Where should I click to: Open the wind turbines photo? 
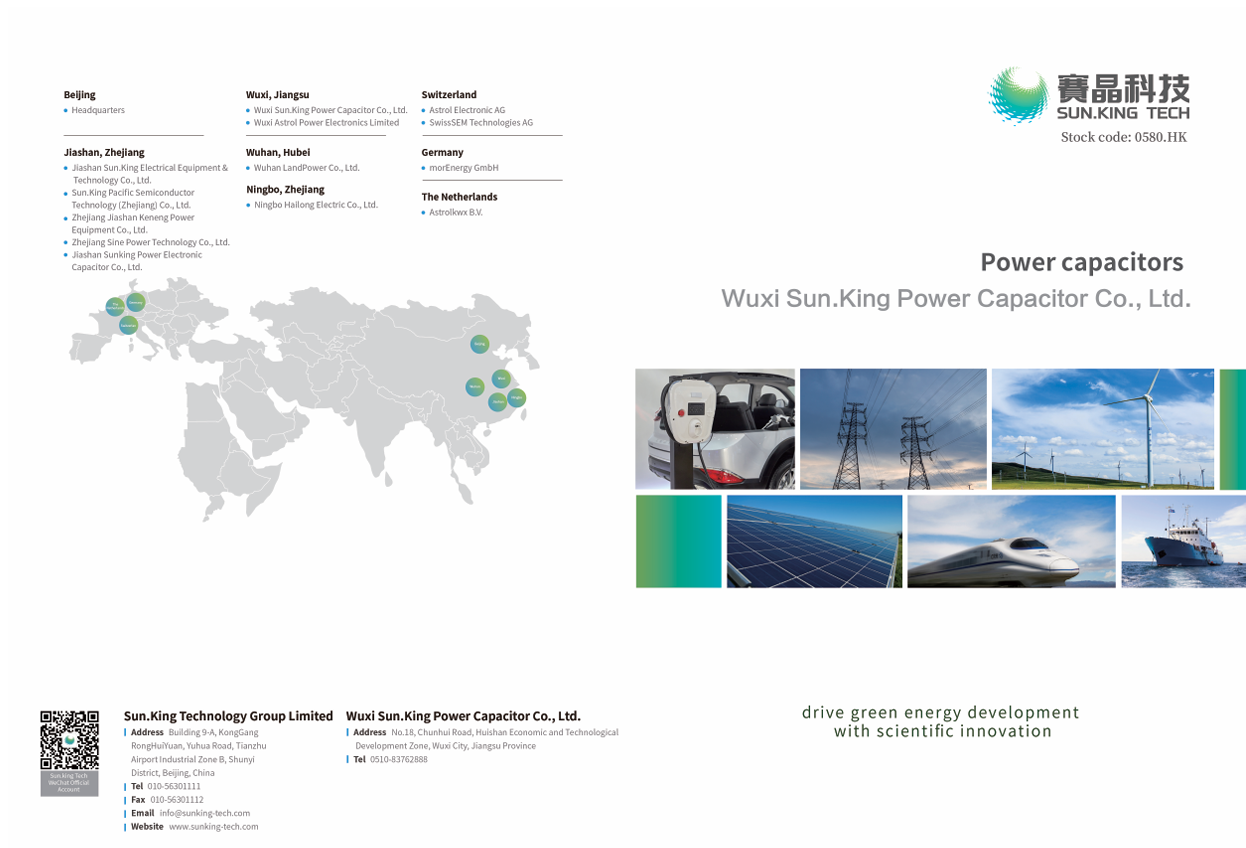1102,429
